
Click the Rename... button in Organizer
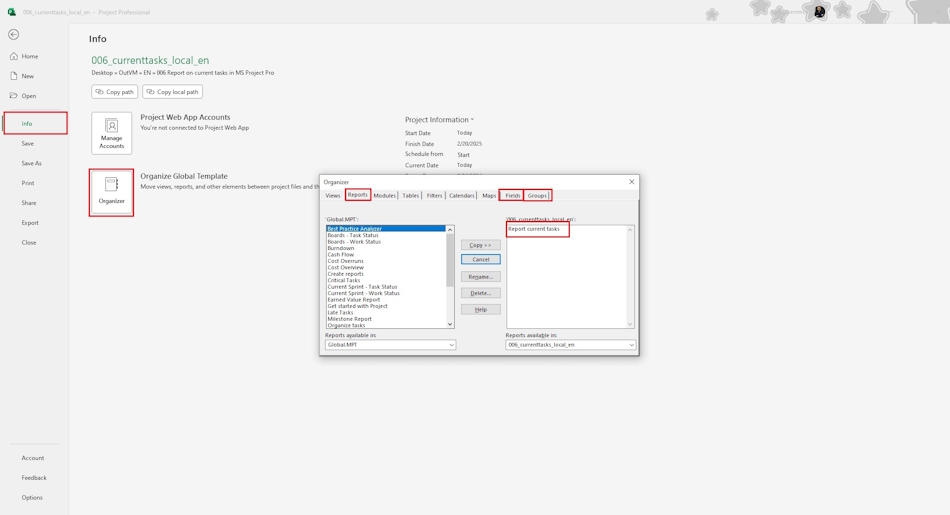[480, 277]
